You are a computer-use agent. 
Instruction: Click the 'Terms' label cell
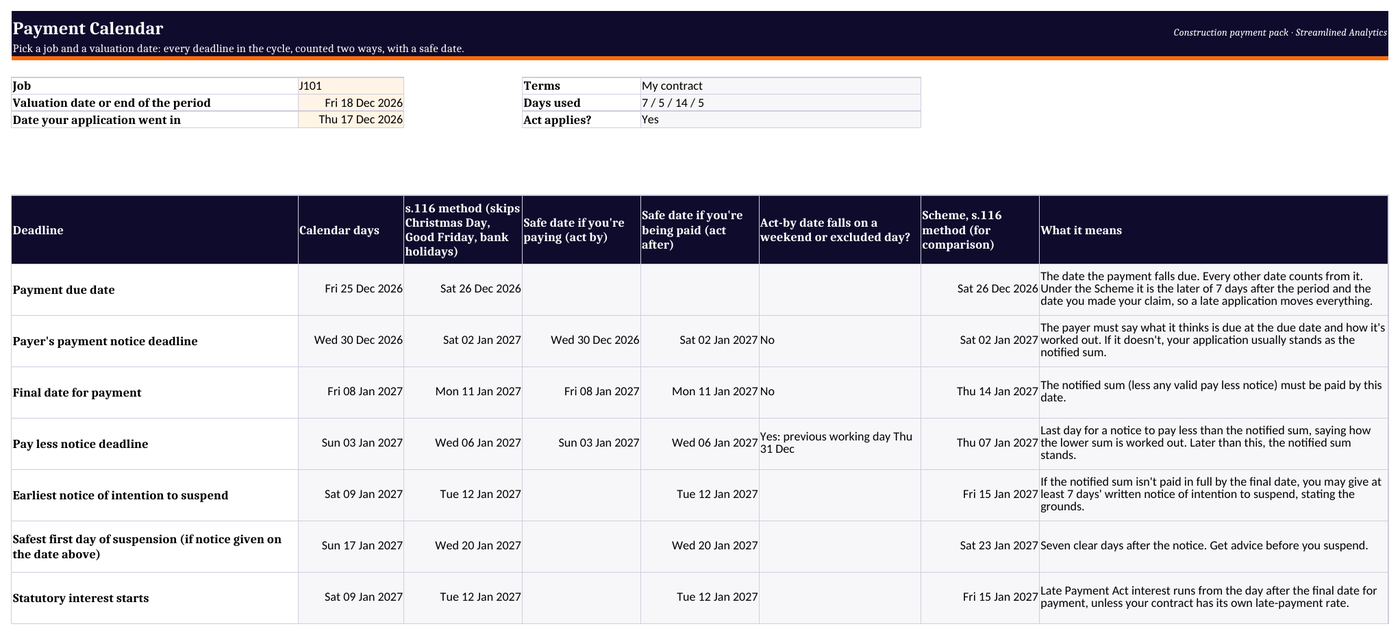(x=581, y=86)
